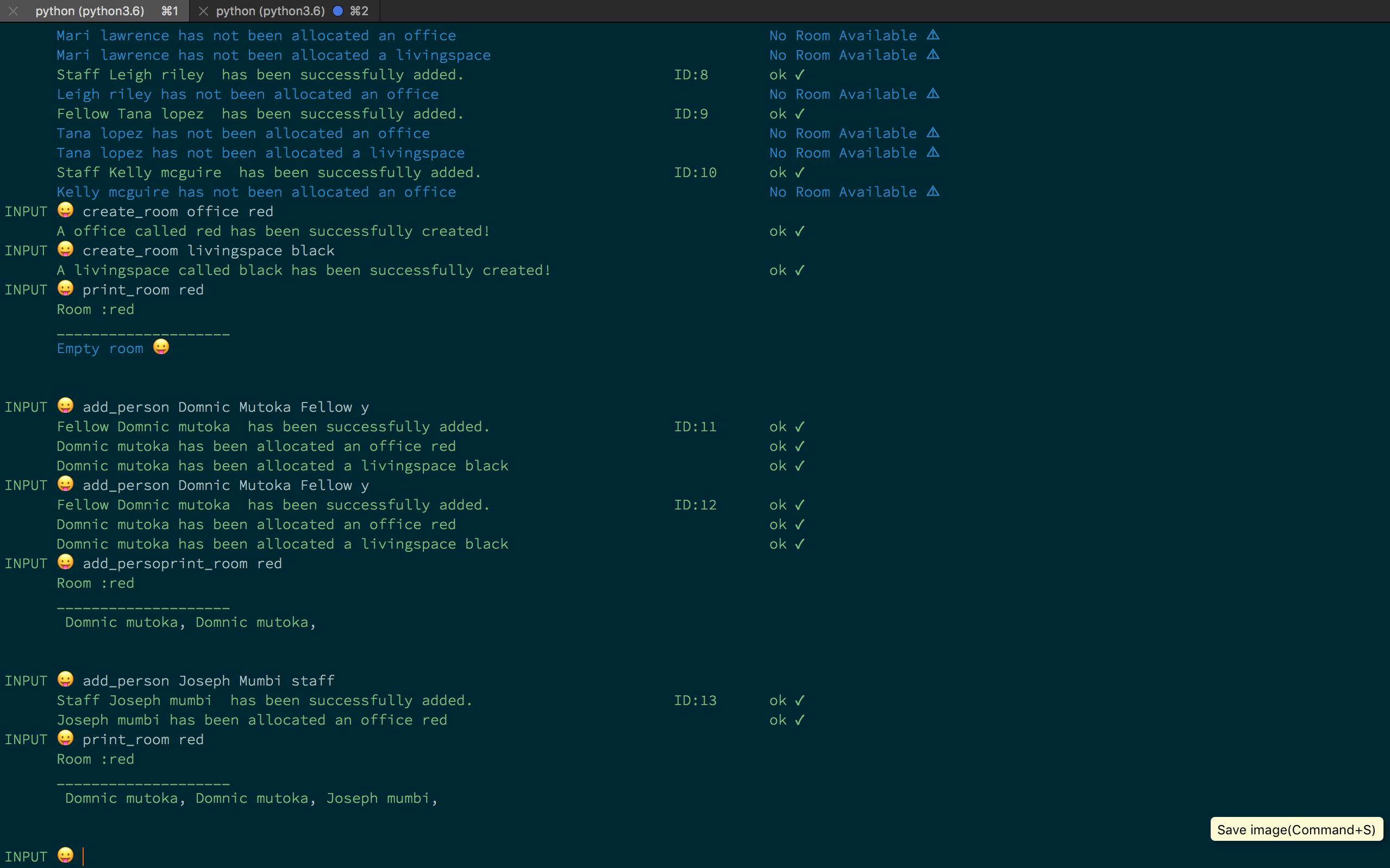The image size is (1390, 868).
Task: Click the warning icon on Kelly mcguire line
Action: pyautogui.click(x=933, y=191)
